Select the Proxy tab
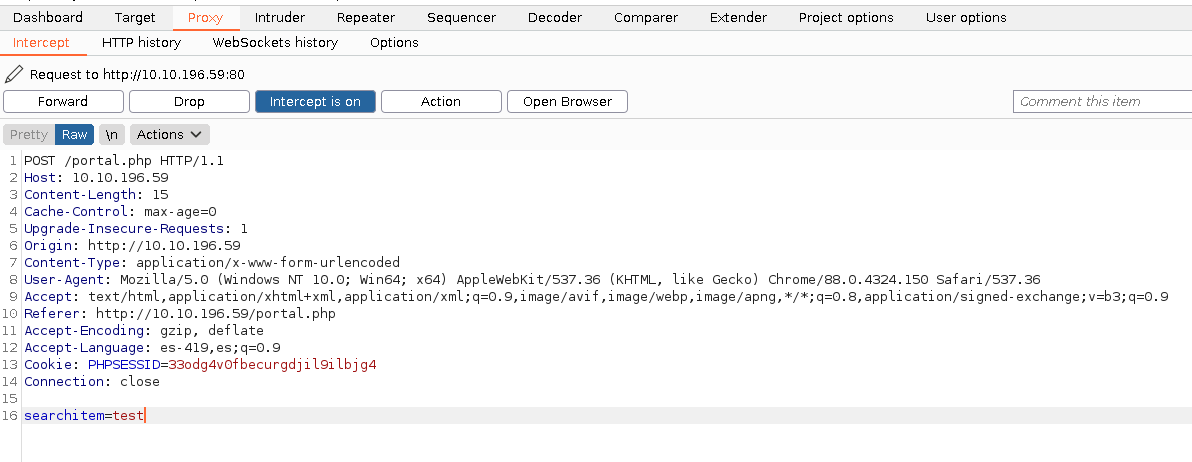The height and width of the screenshot is (462, 1192). click(205, 17)
